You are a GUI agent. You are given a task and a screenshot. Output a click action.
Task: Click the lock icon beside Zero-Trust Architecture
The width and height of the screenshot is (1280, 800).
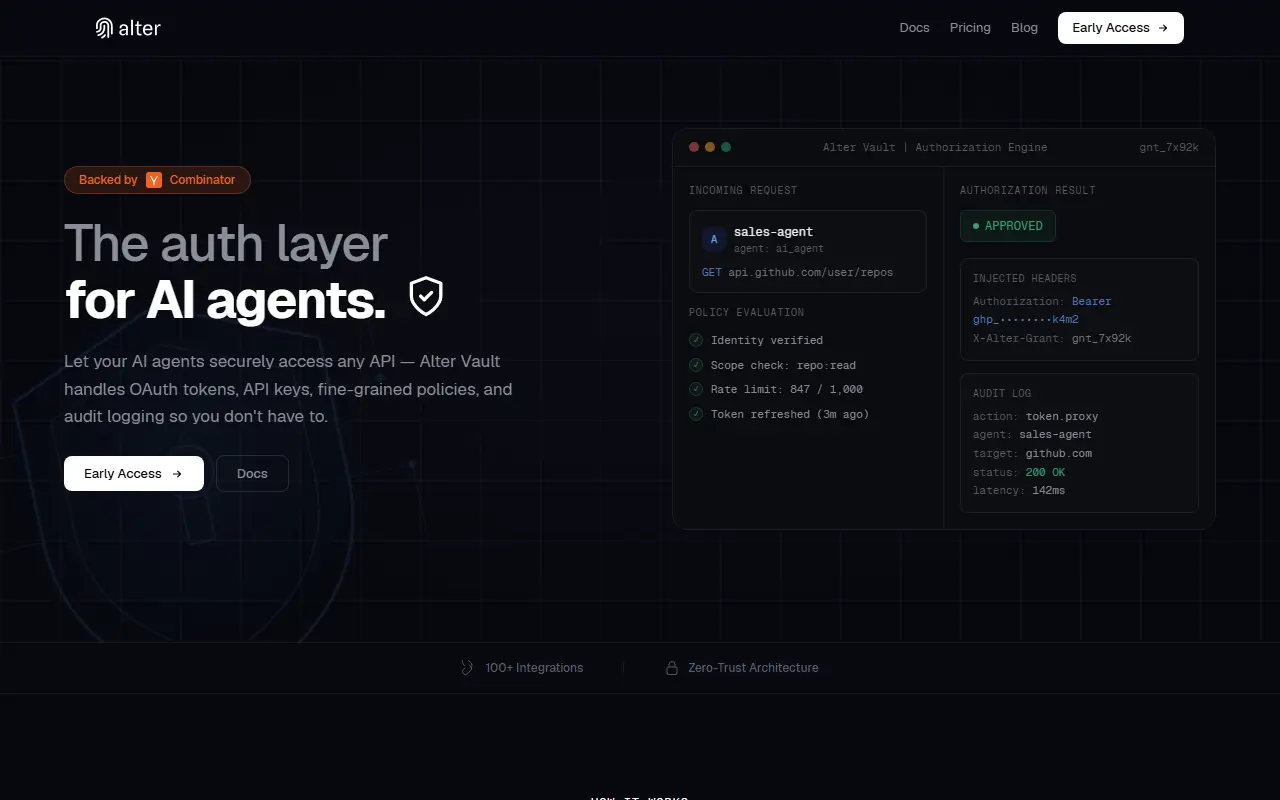point(672,668)
